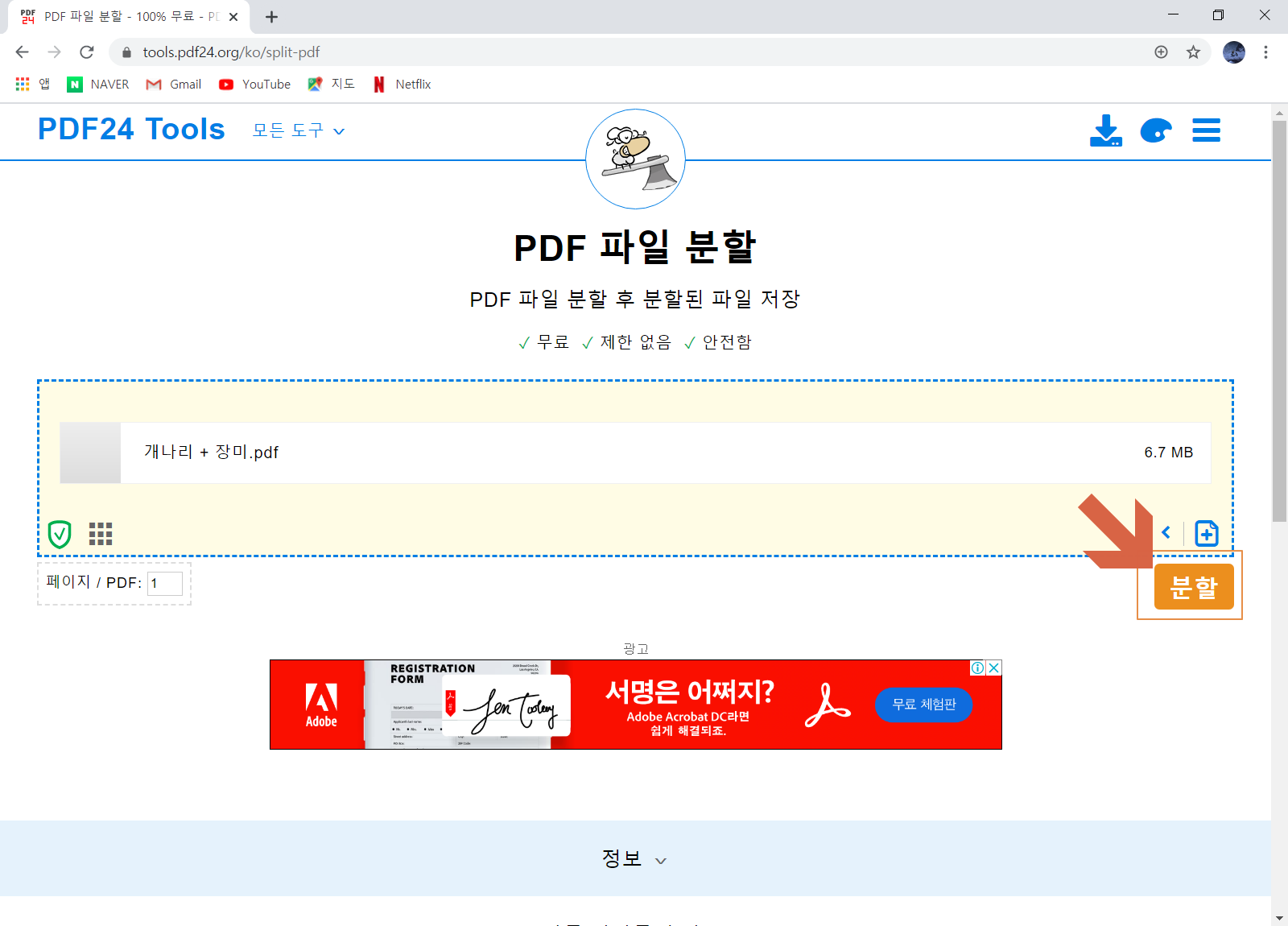Click the scrollbar down arrow
Image resolution: width=1288 pixels, height=926 pixels.
pos(1279,918)
